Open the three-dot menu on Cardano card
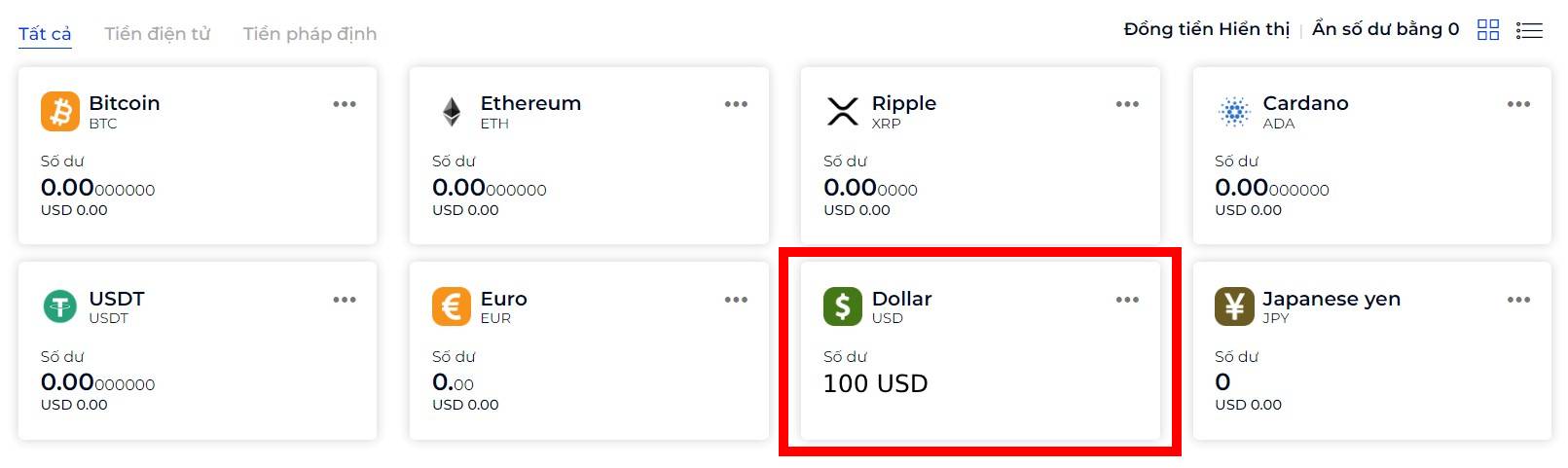The height and width of the screenshot is (468, 1568). (x=1518, y=104)
